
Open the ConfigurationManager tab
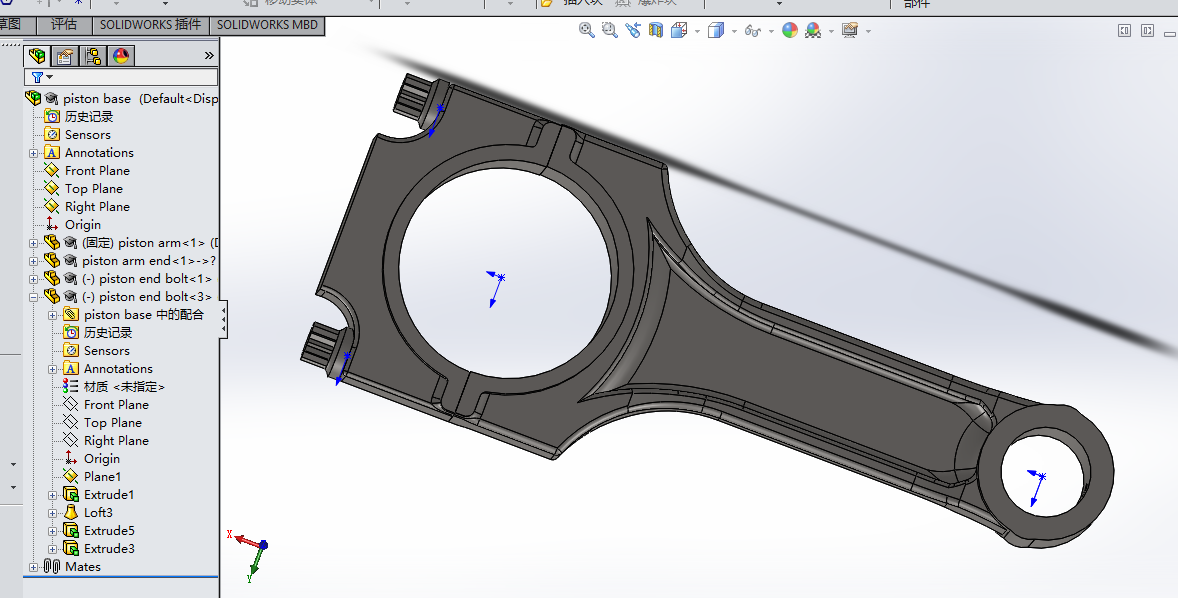tap(92, 56)
